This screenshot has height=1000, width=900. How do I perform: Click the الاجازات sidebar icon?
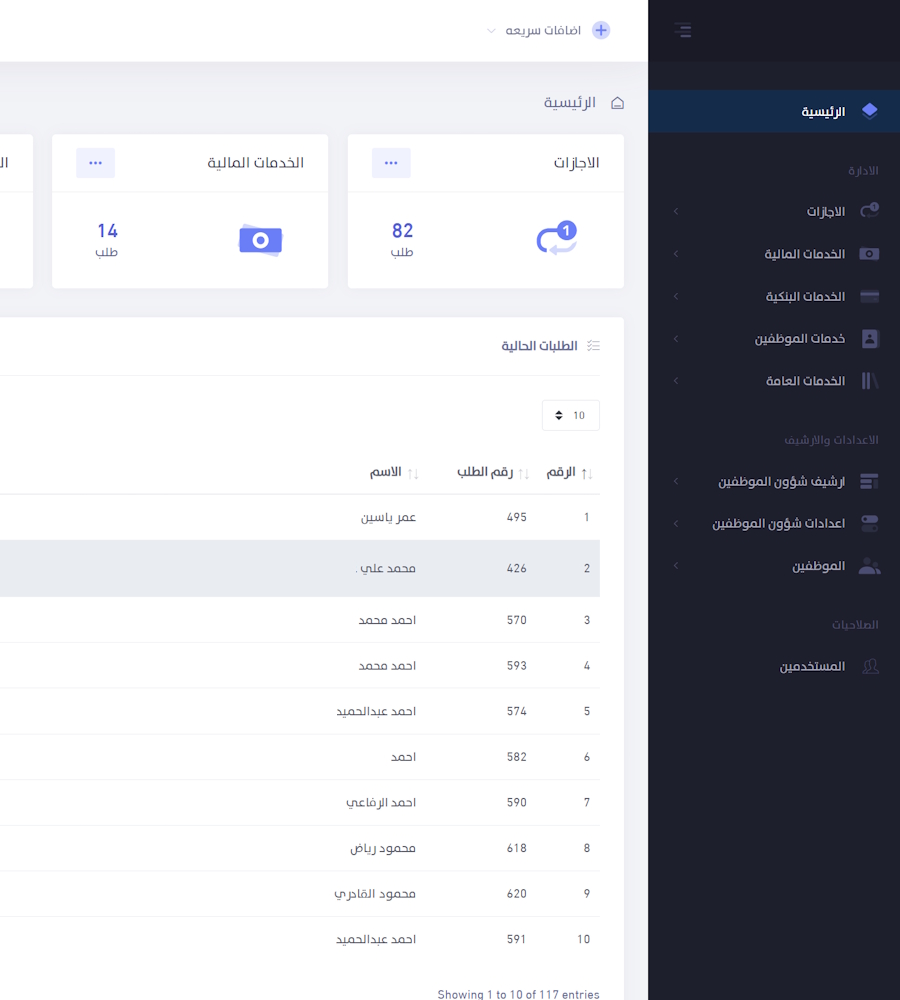point(869,210)
